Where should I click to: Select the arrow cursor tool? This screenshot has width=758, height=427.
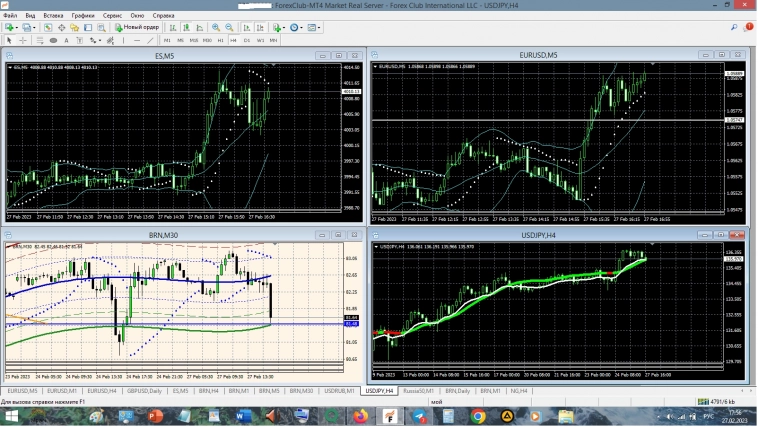[x=8, y=41]
